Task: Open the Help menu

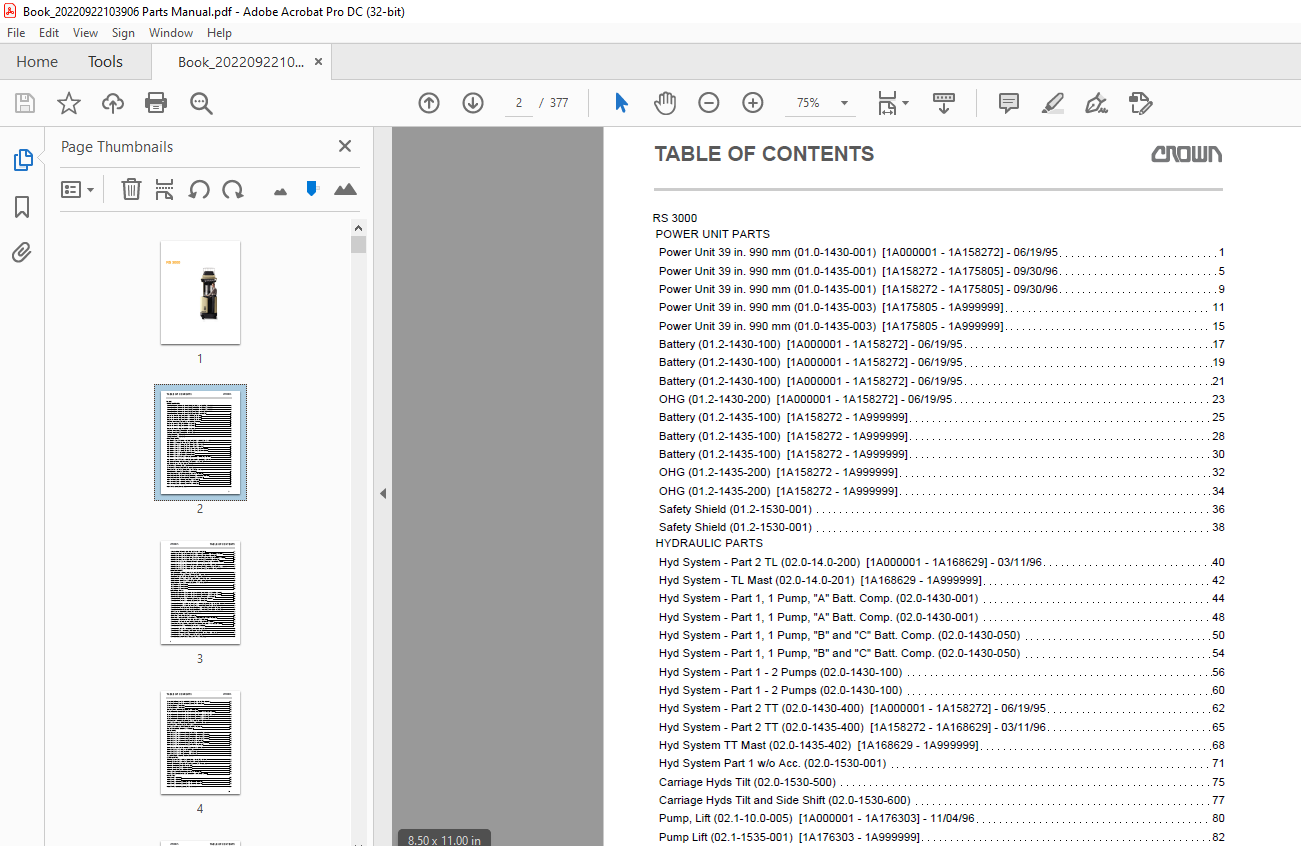Action: click(219, 33)
